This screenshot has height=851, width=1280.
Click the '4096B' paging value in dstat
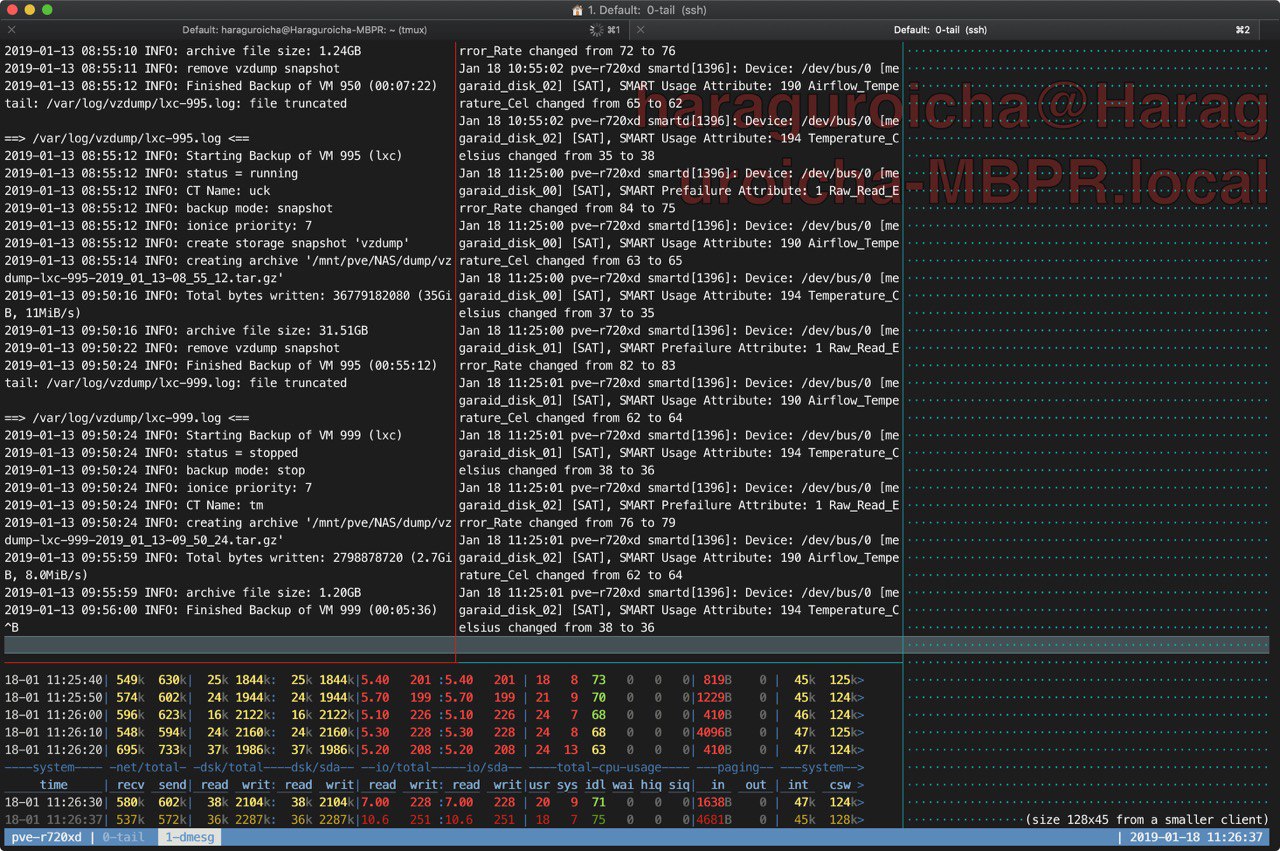pos(714,733)
